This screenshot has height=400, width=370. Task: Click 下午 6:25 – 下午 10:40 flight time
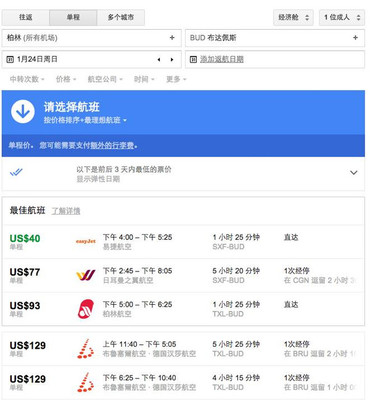coord(139,378)
